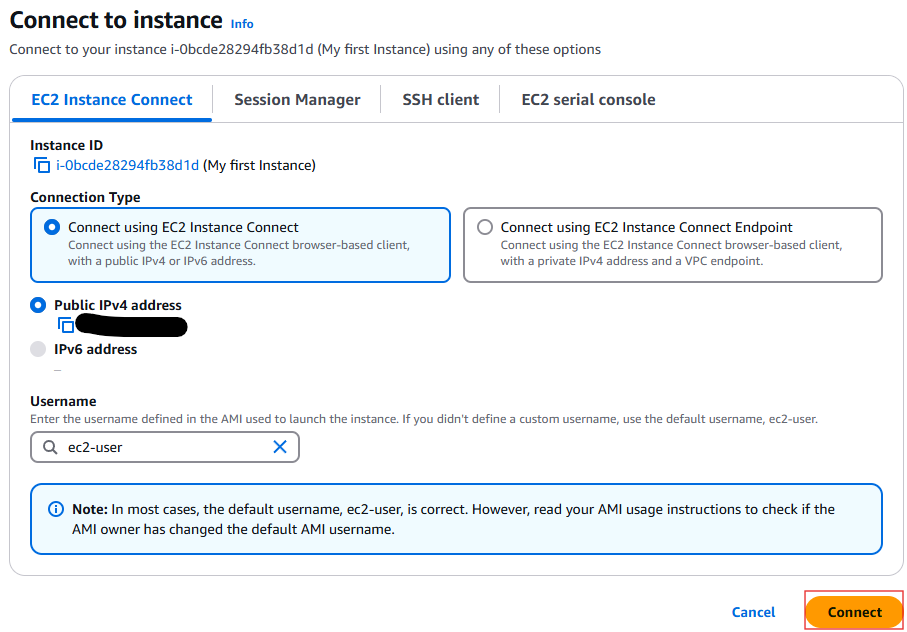Switch to EC2 Instance Connect tab
This screenshot has height=632, width=907.
(x=112, y=99)
